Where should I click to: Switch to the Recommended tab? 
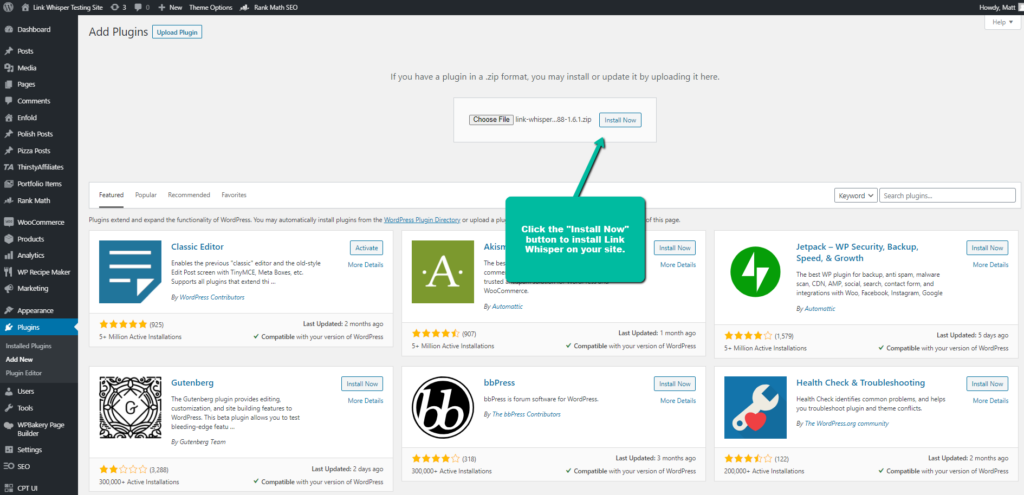point(189,195)
